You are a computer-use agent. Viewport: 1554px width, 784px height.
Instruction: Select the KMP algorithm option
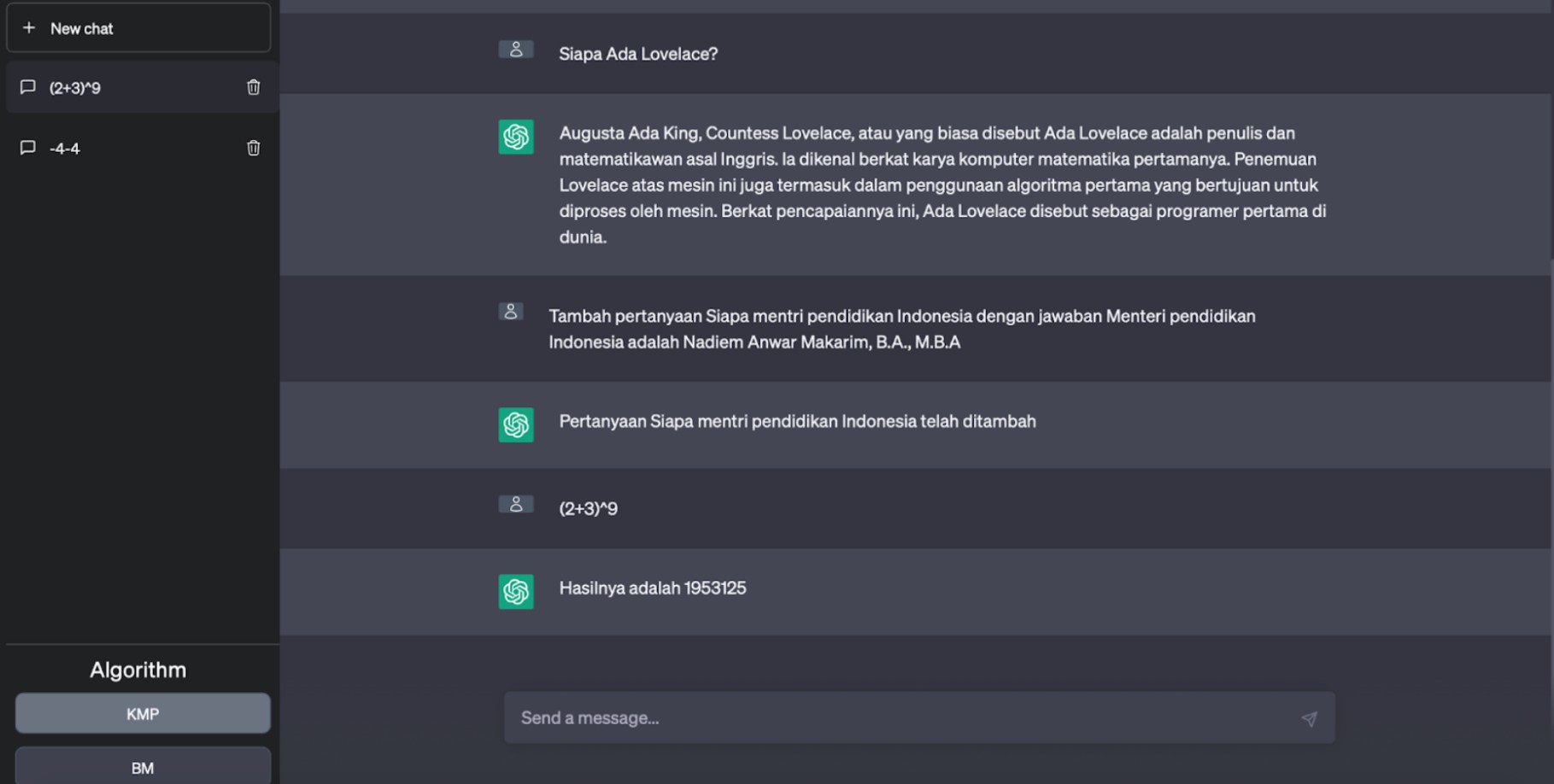143,714
